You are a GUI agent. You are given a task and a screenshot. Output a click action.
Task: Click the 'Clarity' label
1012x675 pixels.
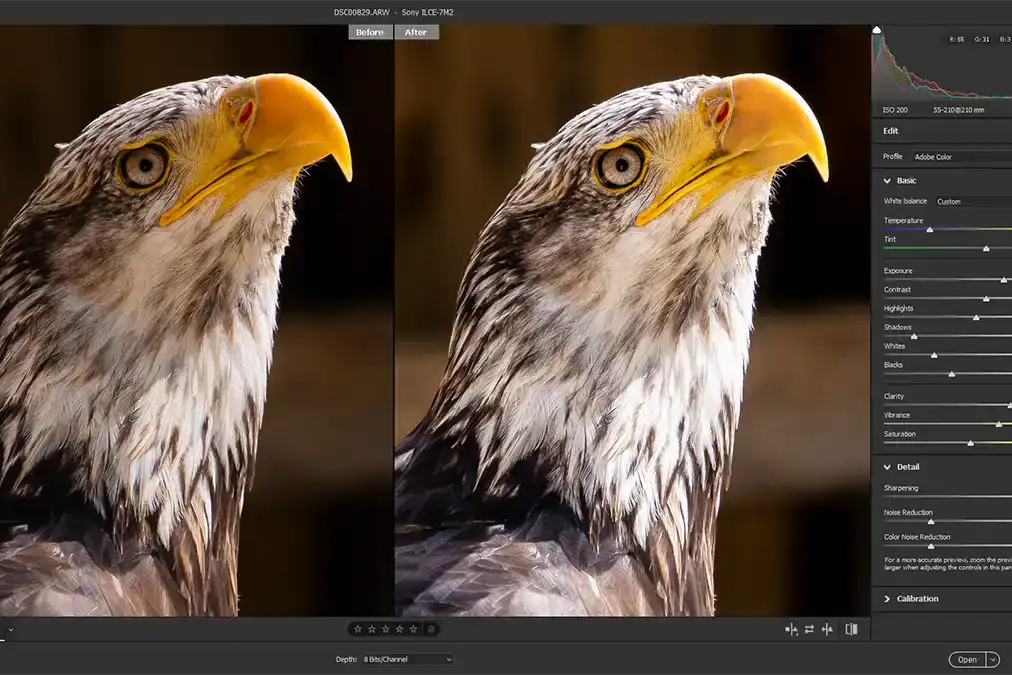click(894, 396)
